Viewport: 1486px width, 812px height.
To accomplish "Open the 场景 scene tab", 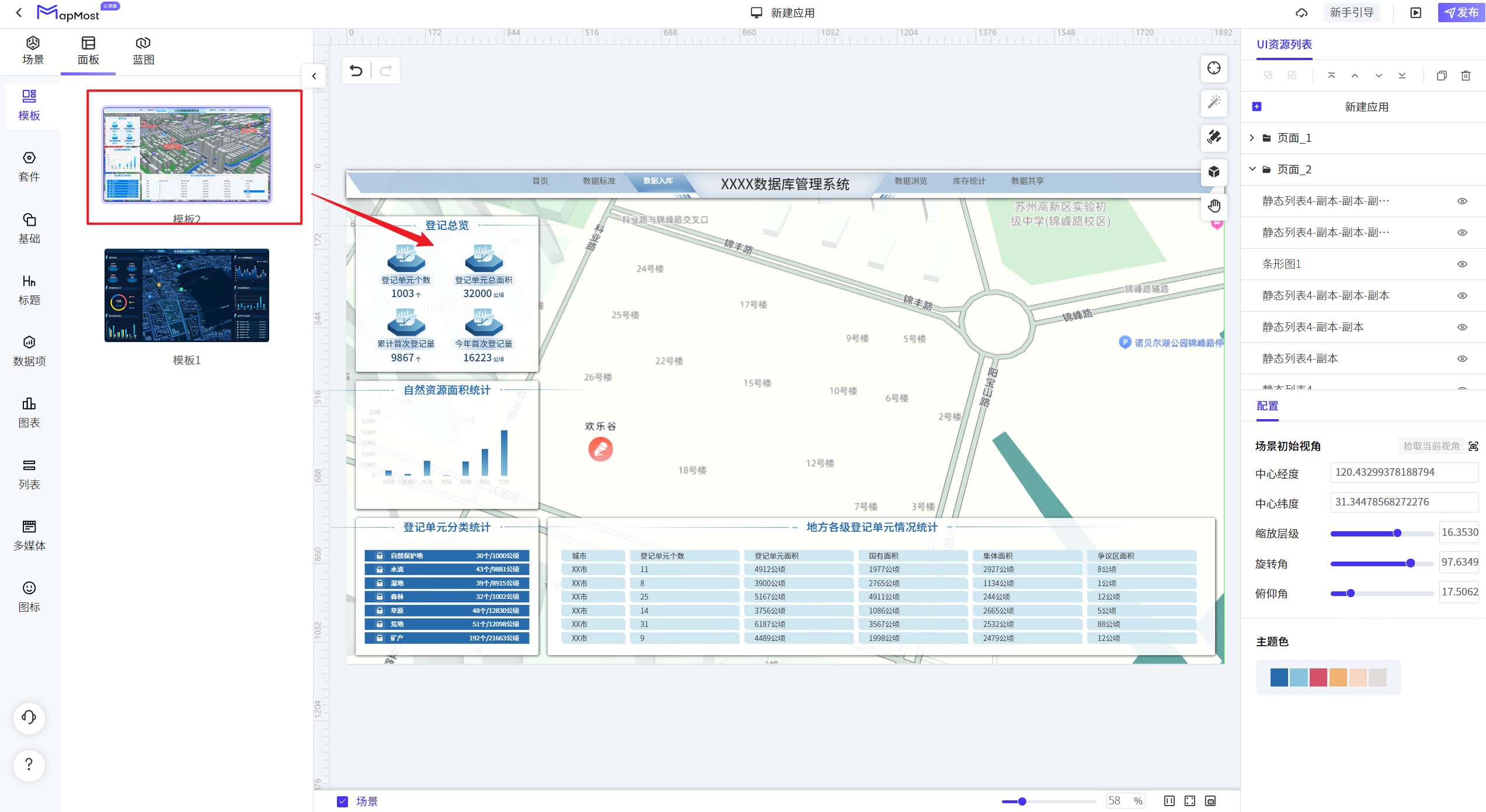I will [33, 51].
